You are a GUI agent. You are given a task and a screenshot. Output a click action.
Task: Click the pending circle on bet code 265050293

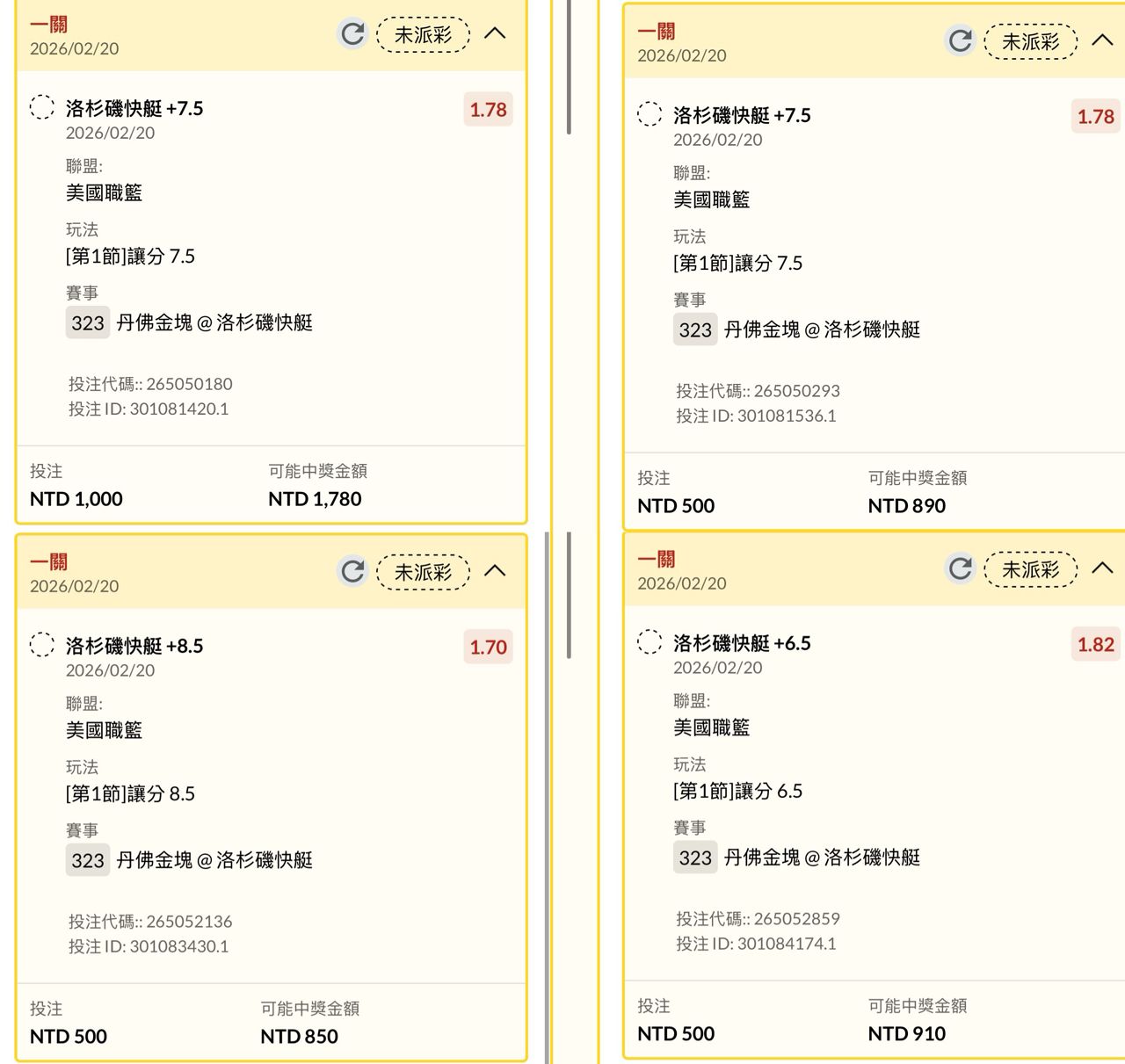(x=650, y=114)
